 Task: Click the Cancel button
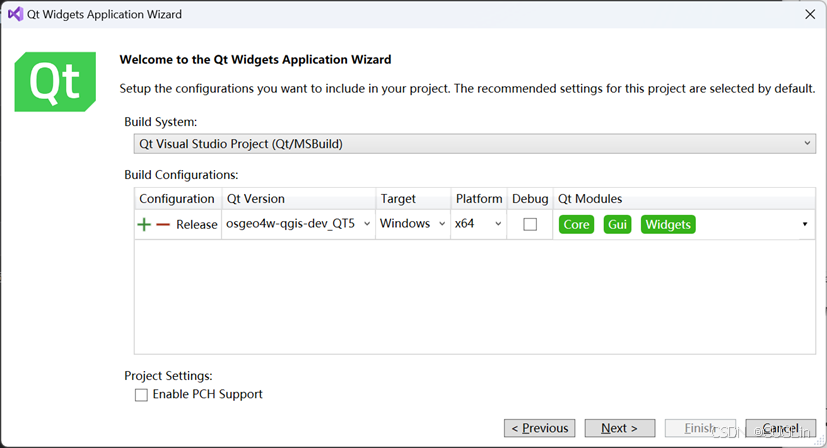pyautogui.click(x=781, y=428)
